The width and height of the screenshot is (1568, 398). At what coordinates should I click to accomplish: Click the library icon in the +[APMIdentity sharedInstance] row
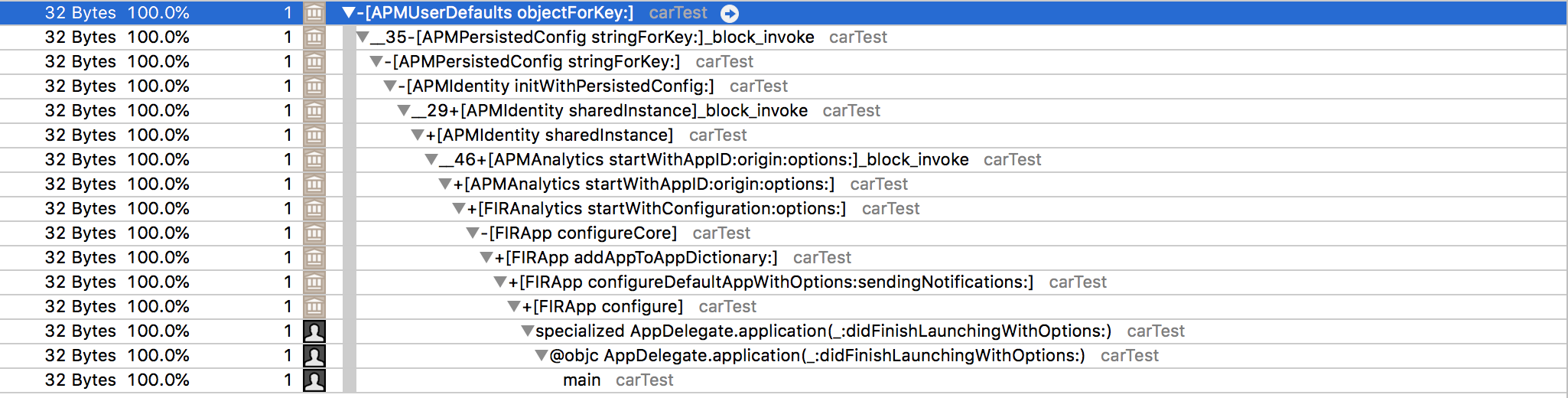[x=314, y=135]
